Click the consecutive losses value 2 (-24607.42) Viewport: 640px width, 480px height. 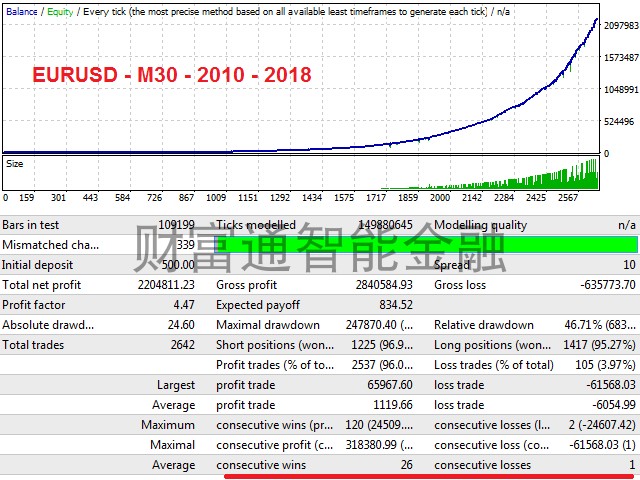[602, 425]
